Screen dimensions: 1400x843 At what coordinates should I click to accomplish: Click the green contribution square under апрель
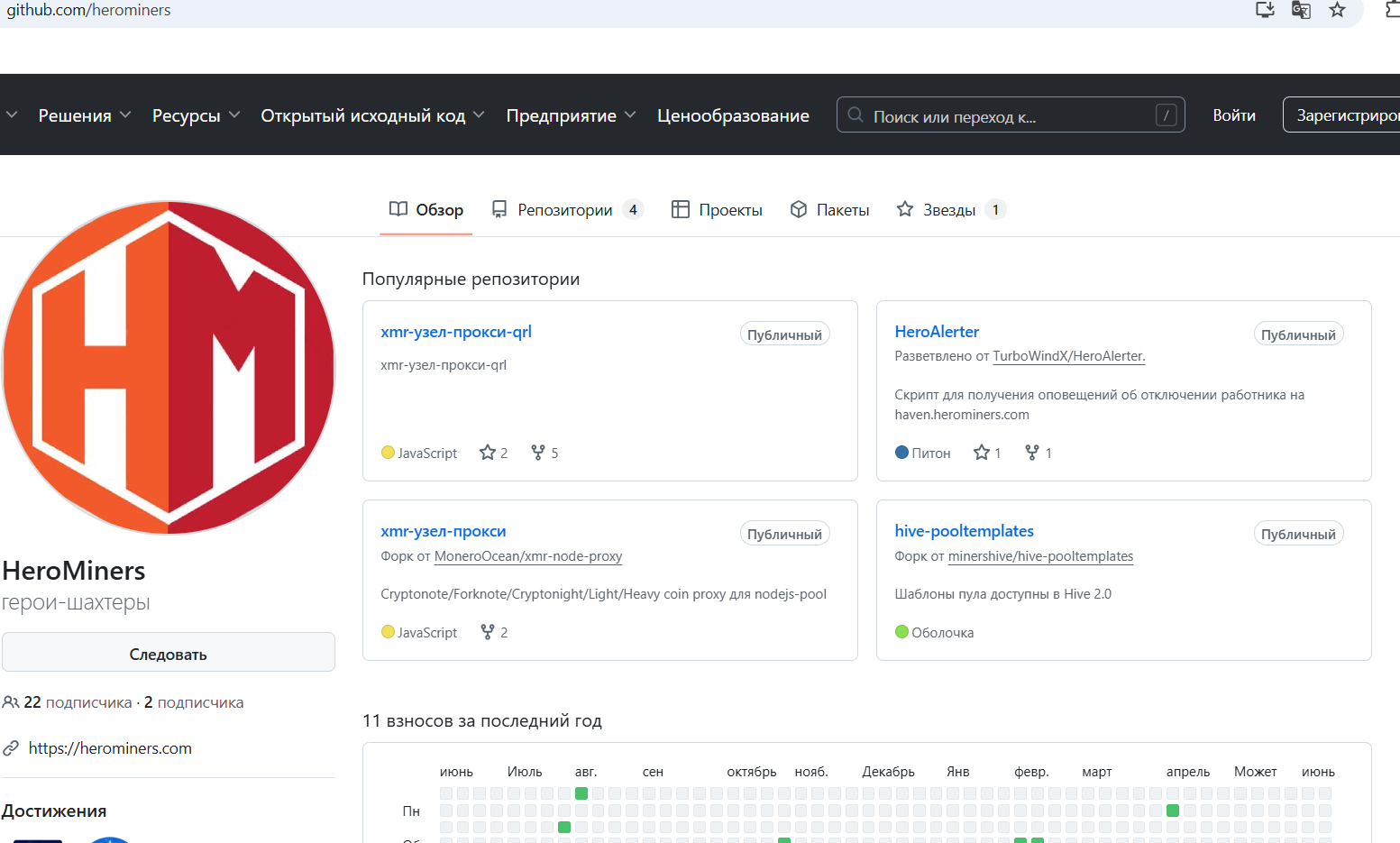[1173, 811]
